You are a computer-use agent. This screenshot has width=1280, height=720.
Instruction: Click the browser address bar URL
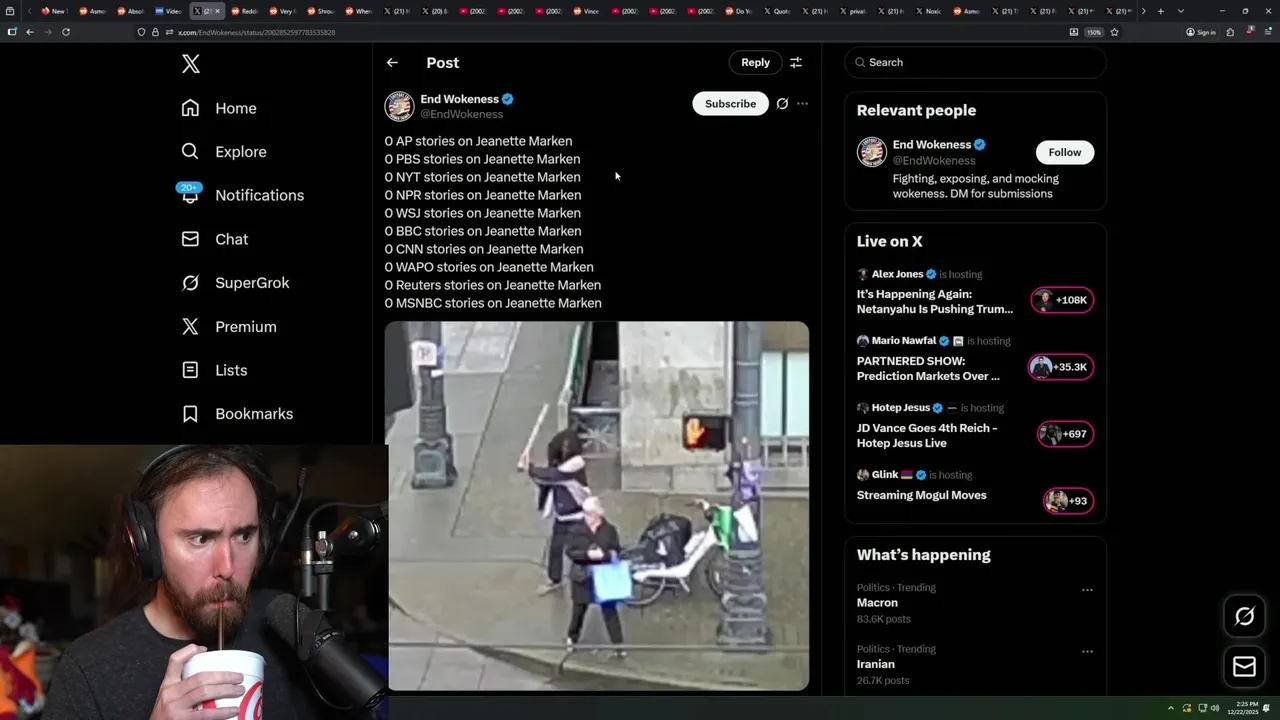point(256,32)
